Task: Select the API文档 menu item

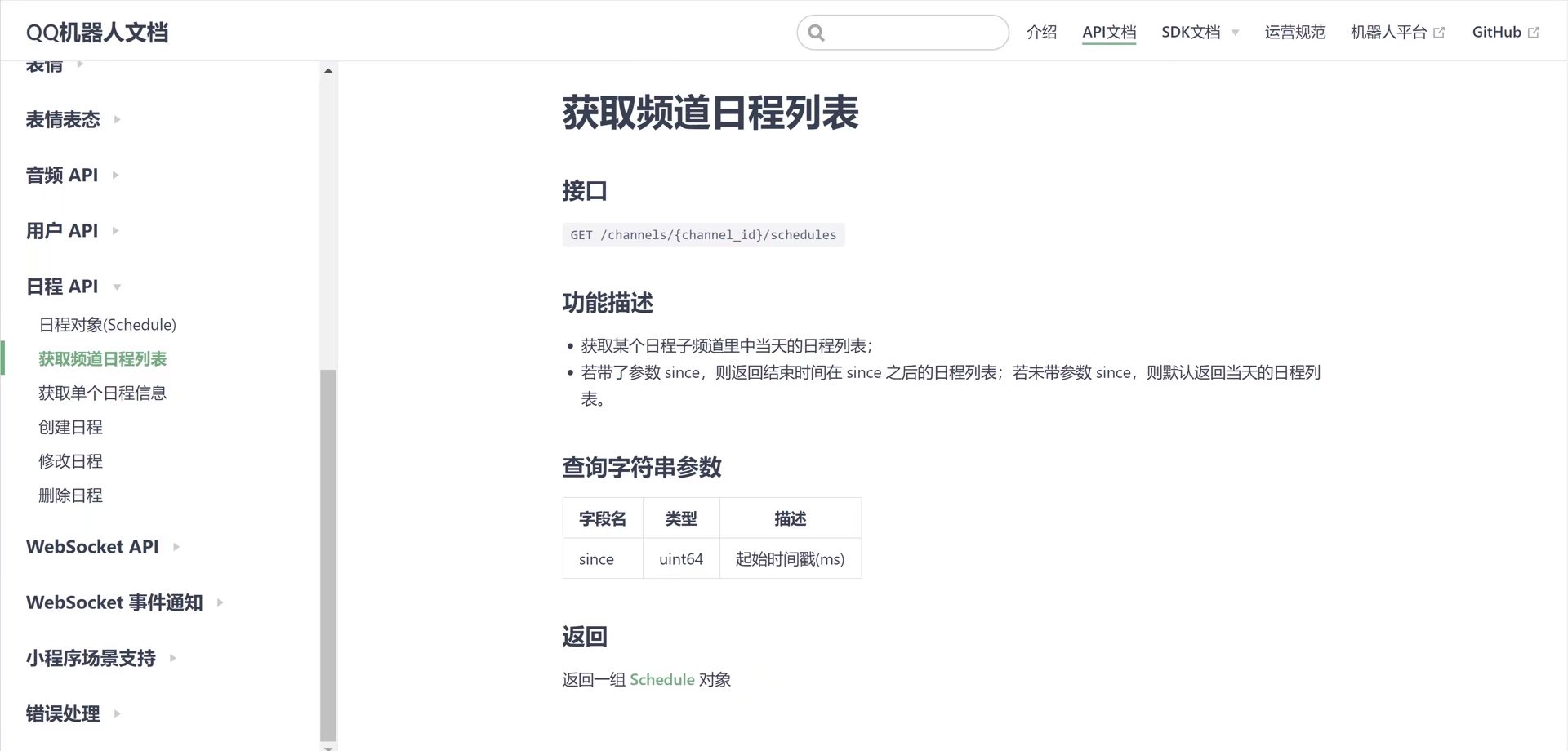Action: point(1109,33)
